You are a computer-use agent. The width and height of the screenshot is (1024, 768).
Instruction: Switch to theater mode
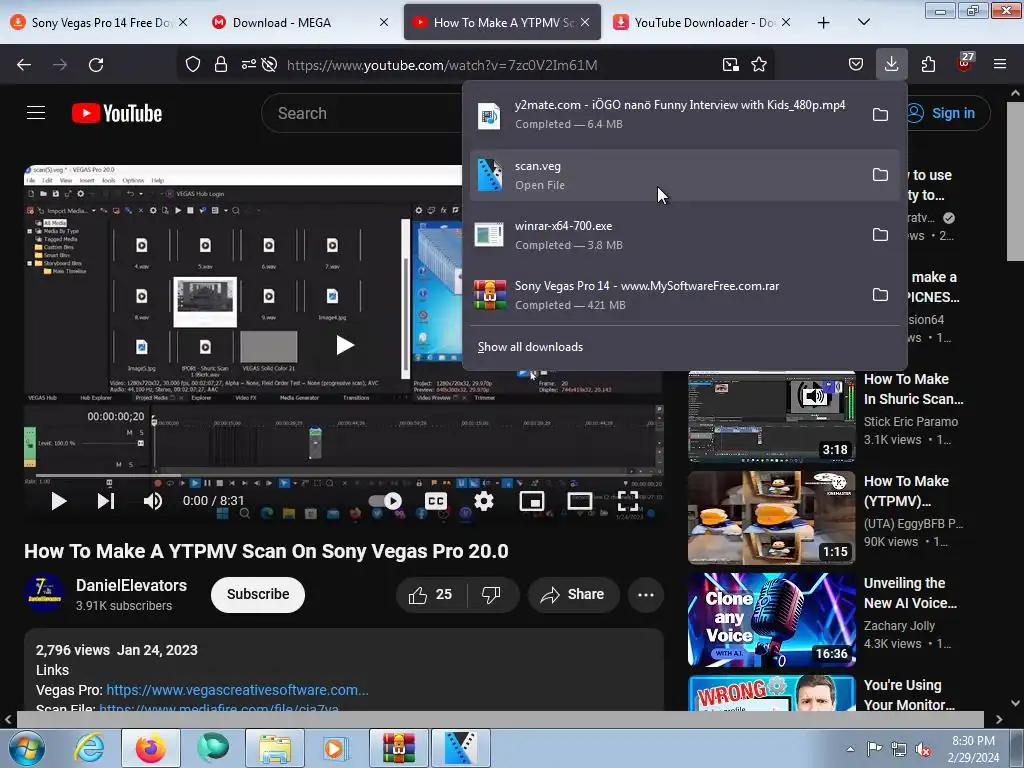pos(580,501)
